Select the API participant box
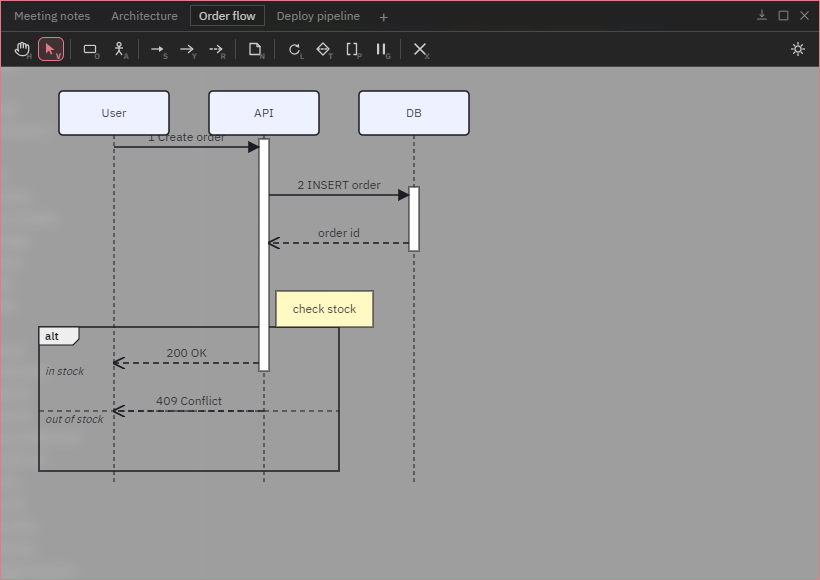The width and height of the screenshot is (820, 580). [x=264, y=113]
